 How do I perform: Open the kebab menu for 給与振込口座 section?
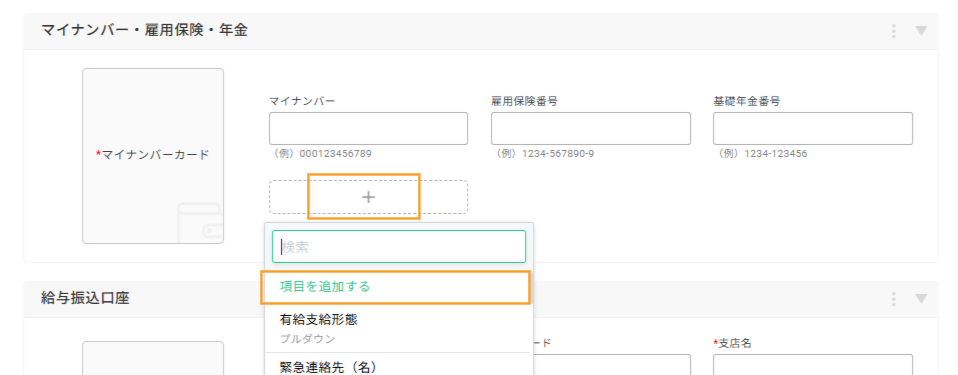894,299
